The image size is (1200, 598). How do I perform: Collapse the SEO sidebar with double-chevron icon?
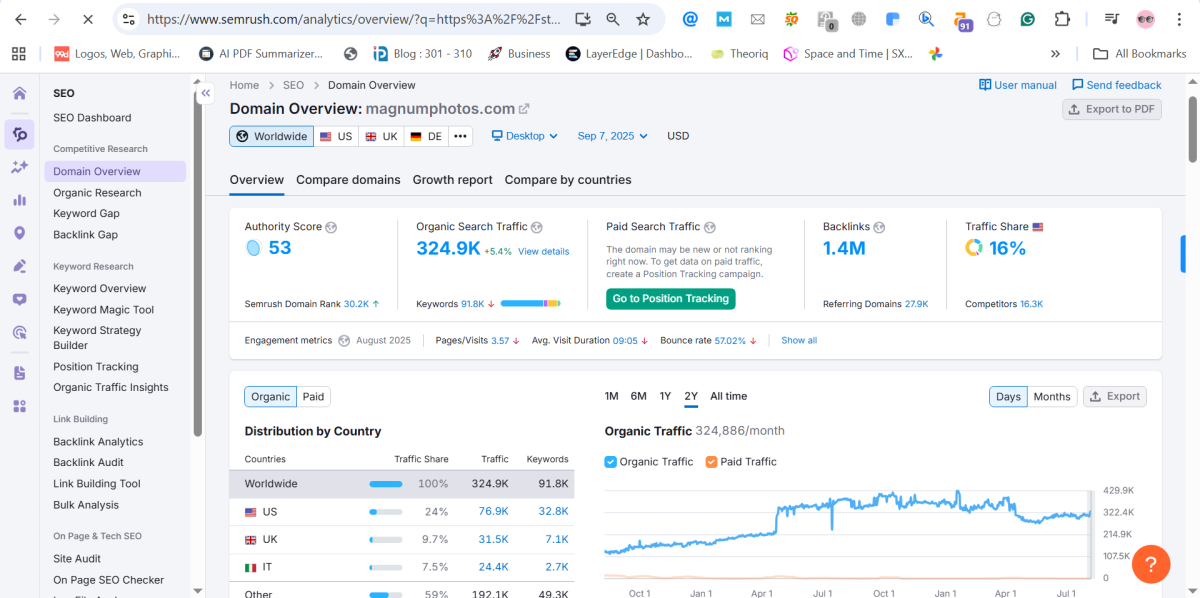(205, 93)
